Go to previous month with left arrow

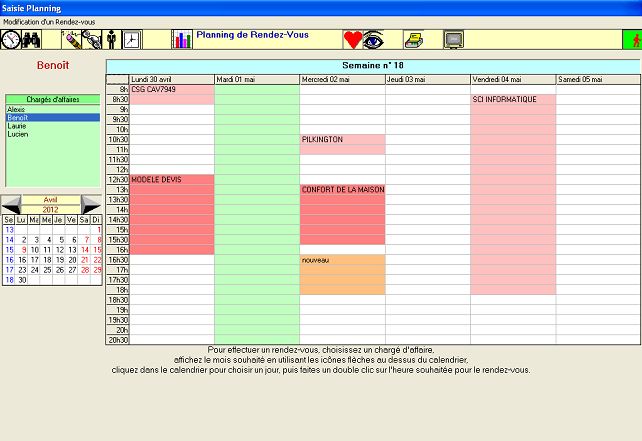[x=11, y=204]
